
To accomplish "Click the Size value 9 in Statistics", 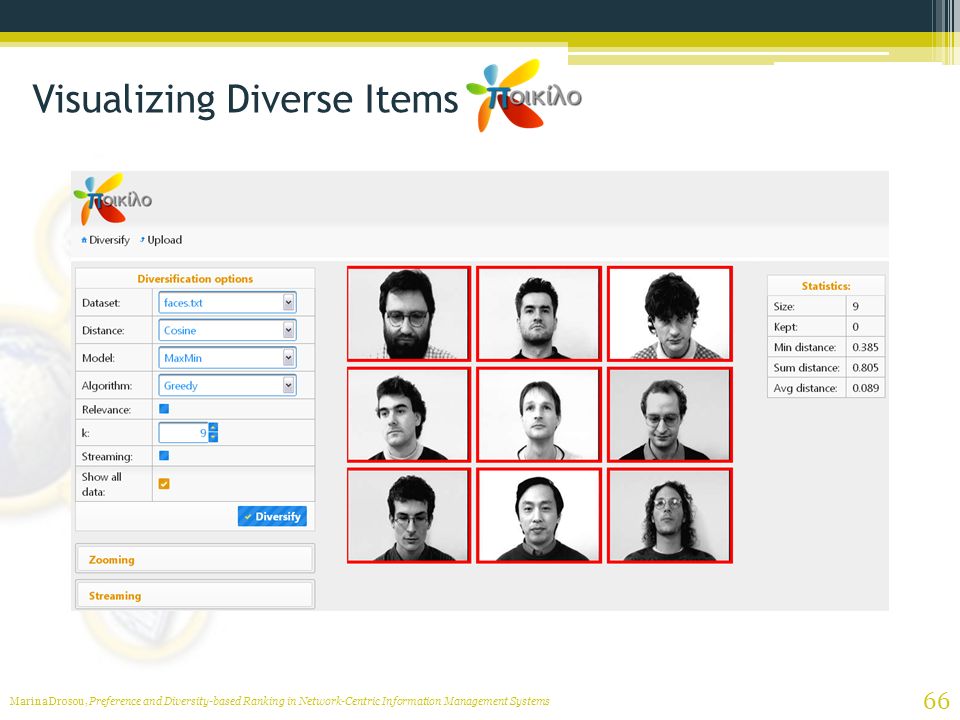I will 855,306.
